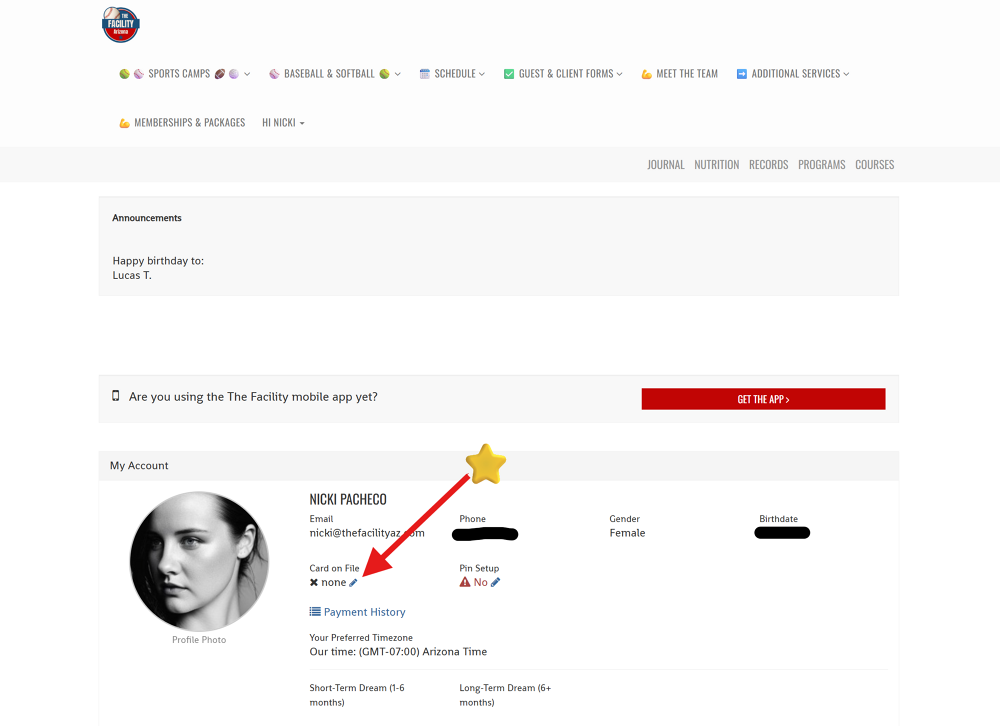Open the Payment History link
Screen dimensions: 1000x726
[364, 612]
